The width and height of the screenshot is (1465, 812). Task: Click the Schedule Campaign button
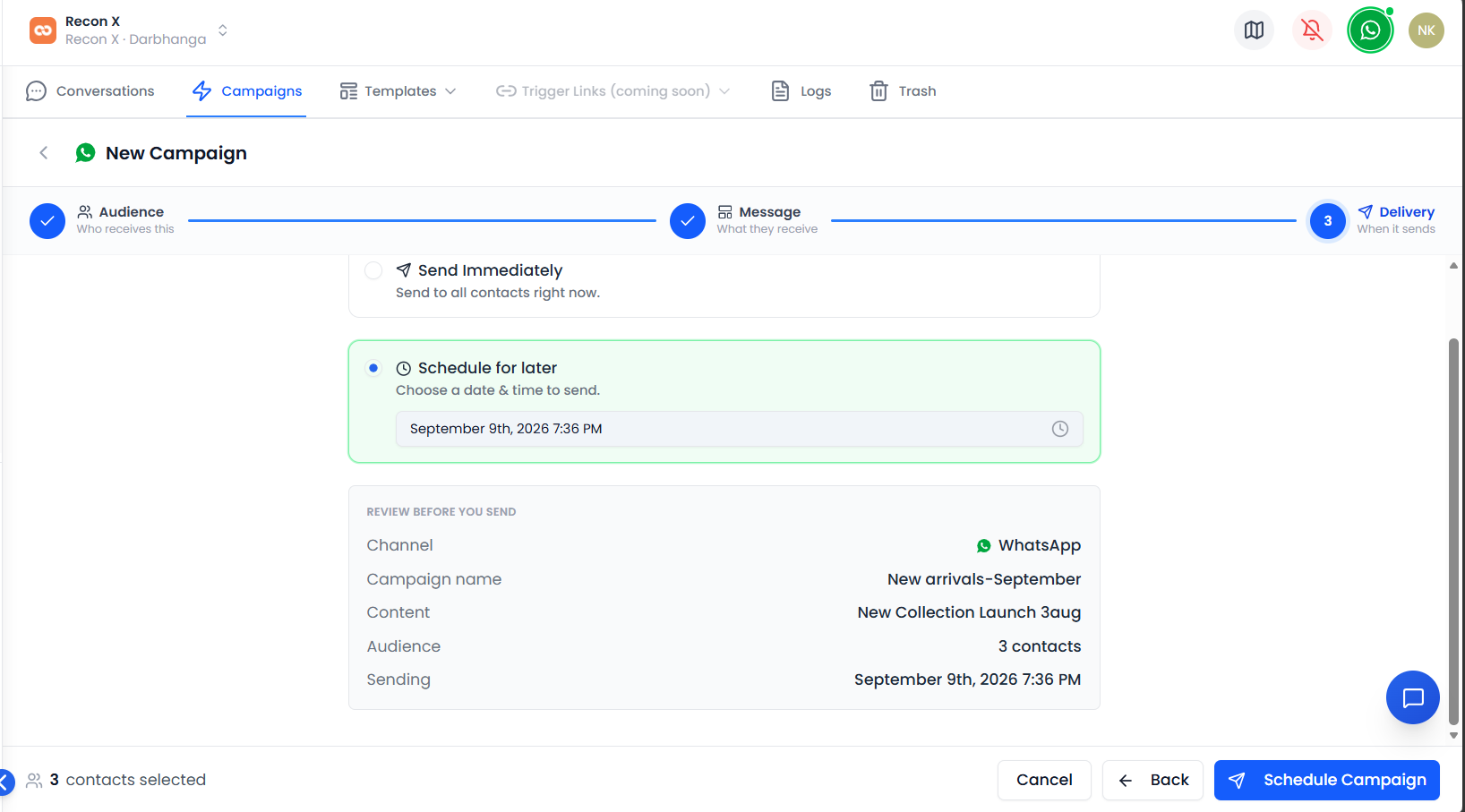pyautogui.click(x=1327, y=780)
